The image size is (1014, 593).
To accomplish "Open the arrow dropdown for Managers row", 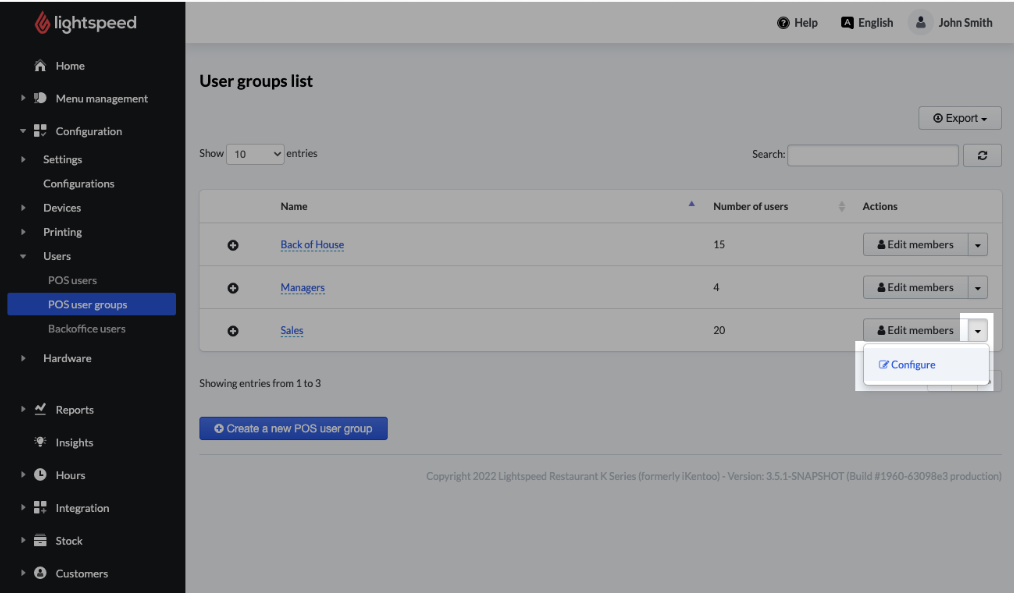I will (x=977, y=288).
